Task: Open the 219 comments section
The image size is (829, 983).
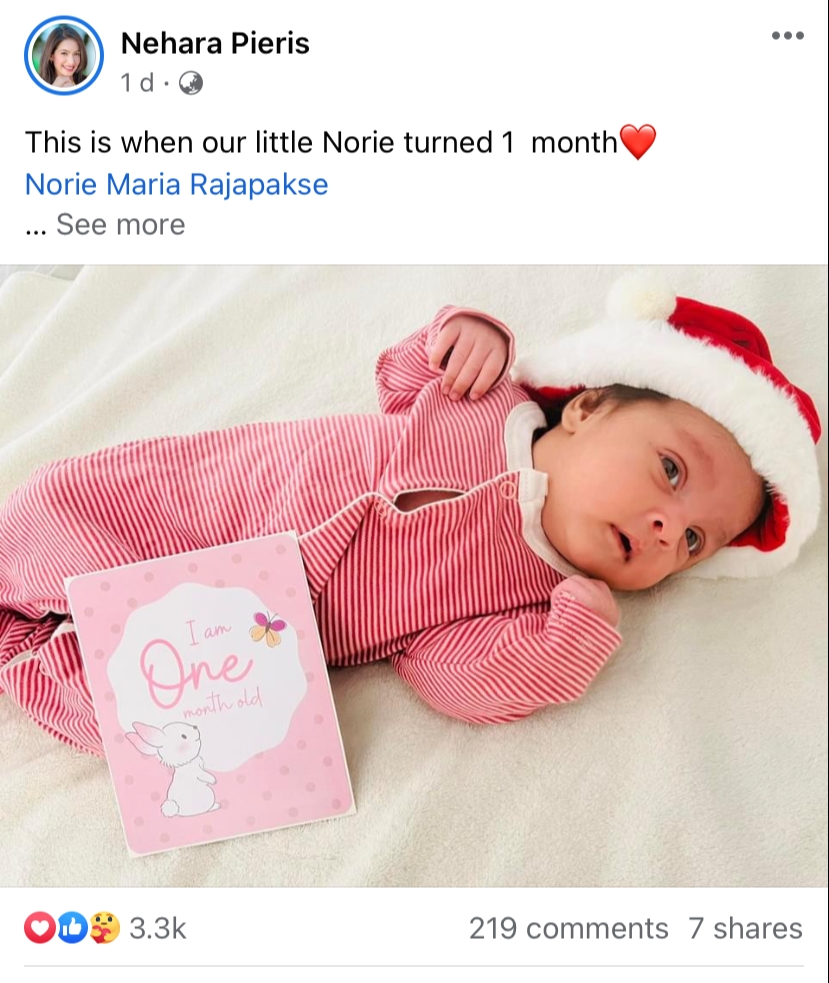Action: tap(569, 928)
